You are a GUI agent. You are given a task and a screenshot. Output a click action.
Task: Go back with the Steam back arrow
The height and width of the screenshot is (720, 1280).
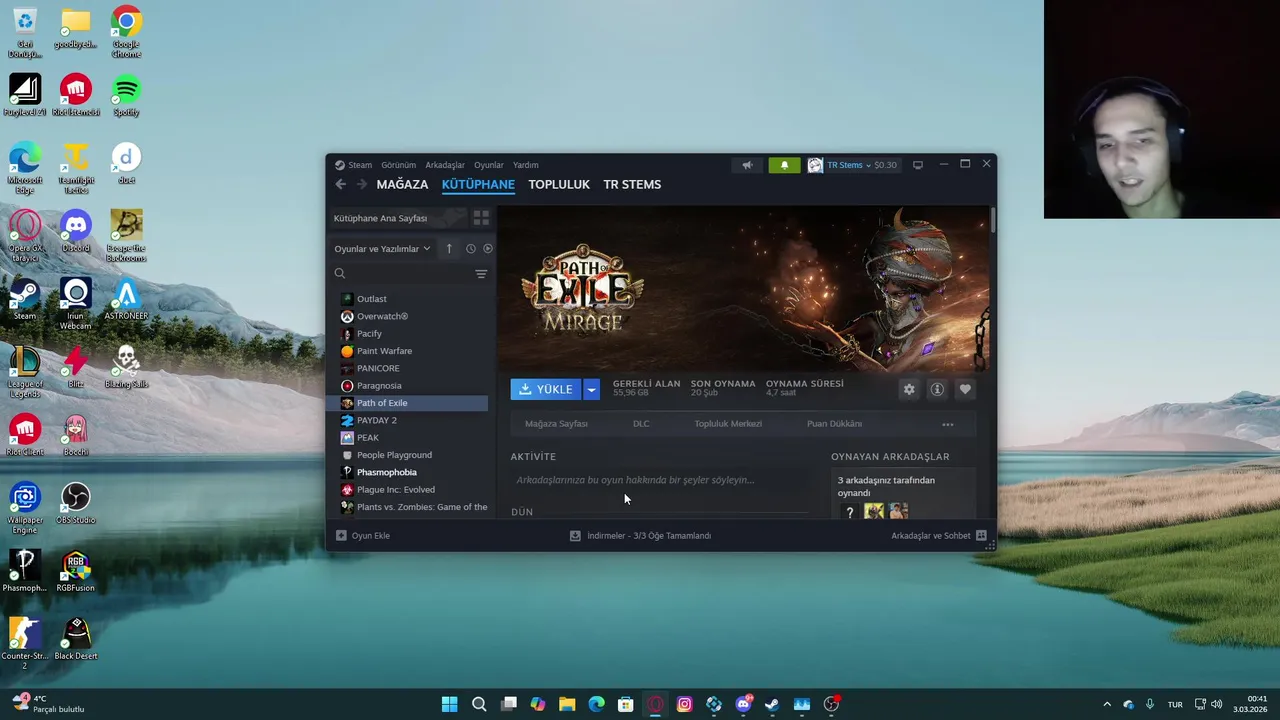341,184
